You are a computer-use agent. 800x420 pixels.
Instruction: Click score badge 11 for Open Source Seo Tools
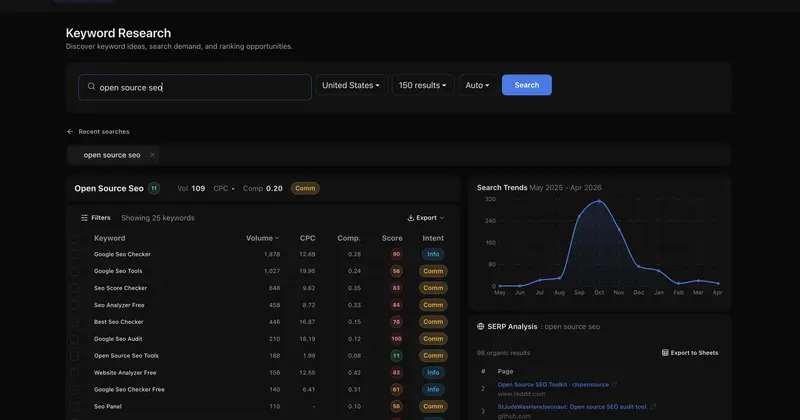[x=396, y=356]
